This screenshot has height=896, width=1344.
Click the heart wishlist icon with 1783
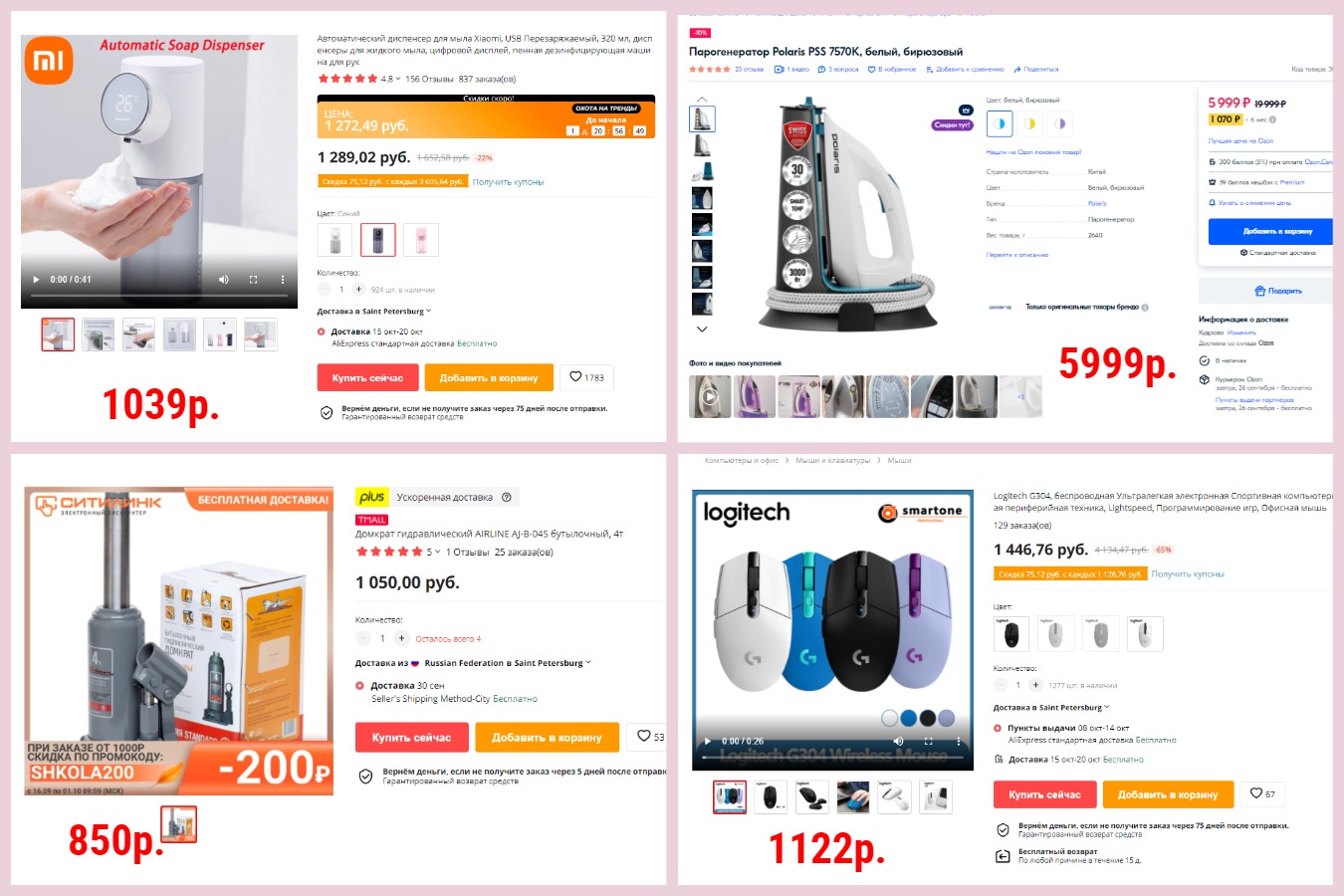(x=586, y=377)
